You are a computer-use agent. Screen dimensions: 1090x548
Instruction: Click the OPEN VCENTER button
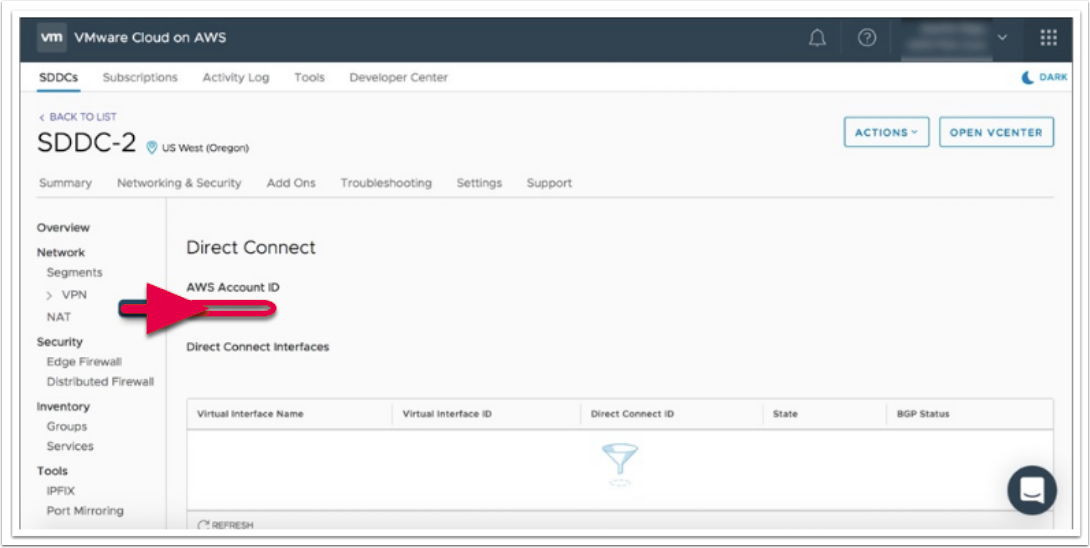point(996,132)
